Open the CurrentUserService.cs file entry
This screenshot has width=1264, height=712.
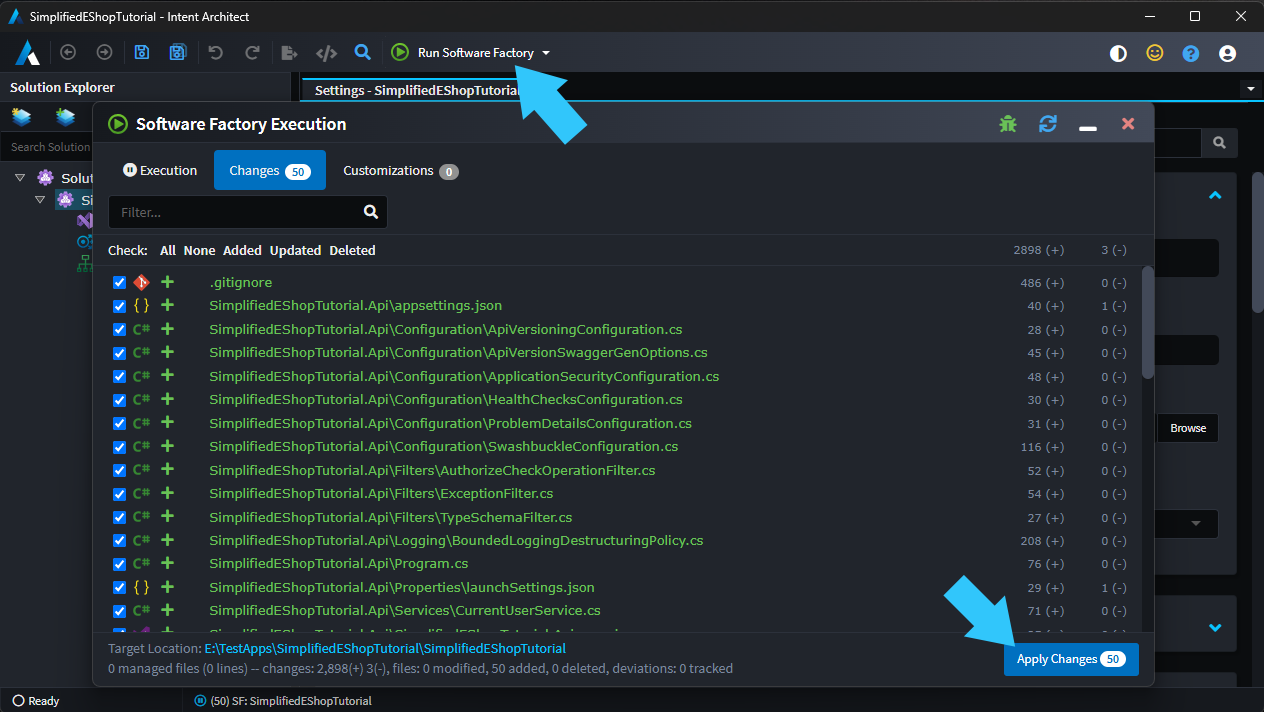[405, 611]
